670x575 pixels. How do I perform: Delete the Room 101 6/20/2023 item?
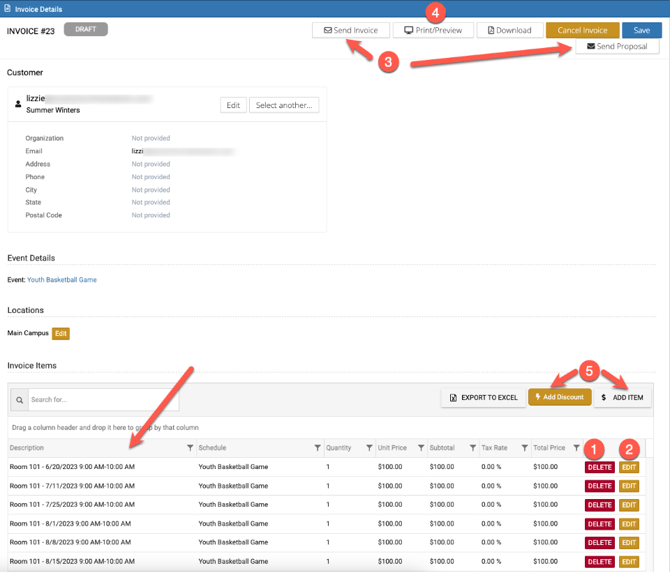(599, 467)
